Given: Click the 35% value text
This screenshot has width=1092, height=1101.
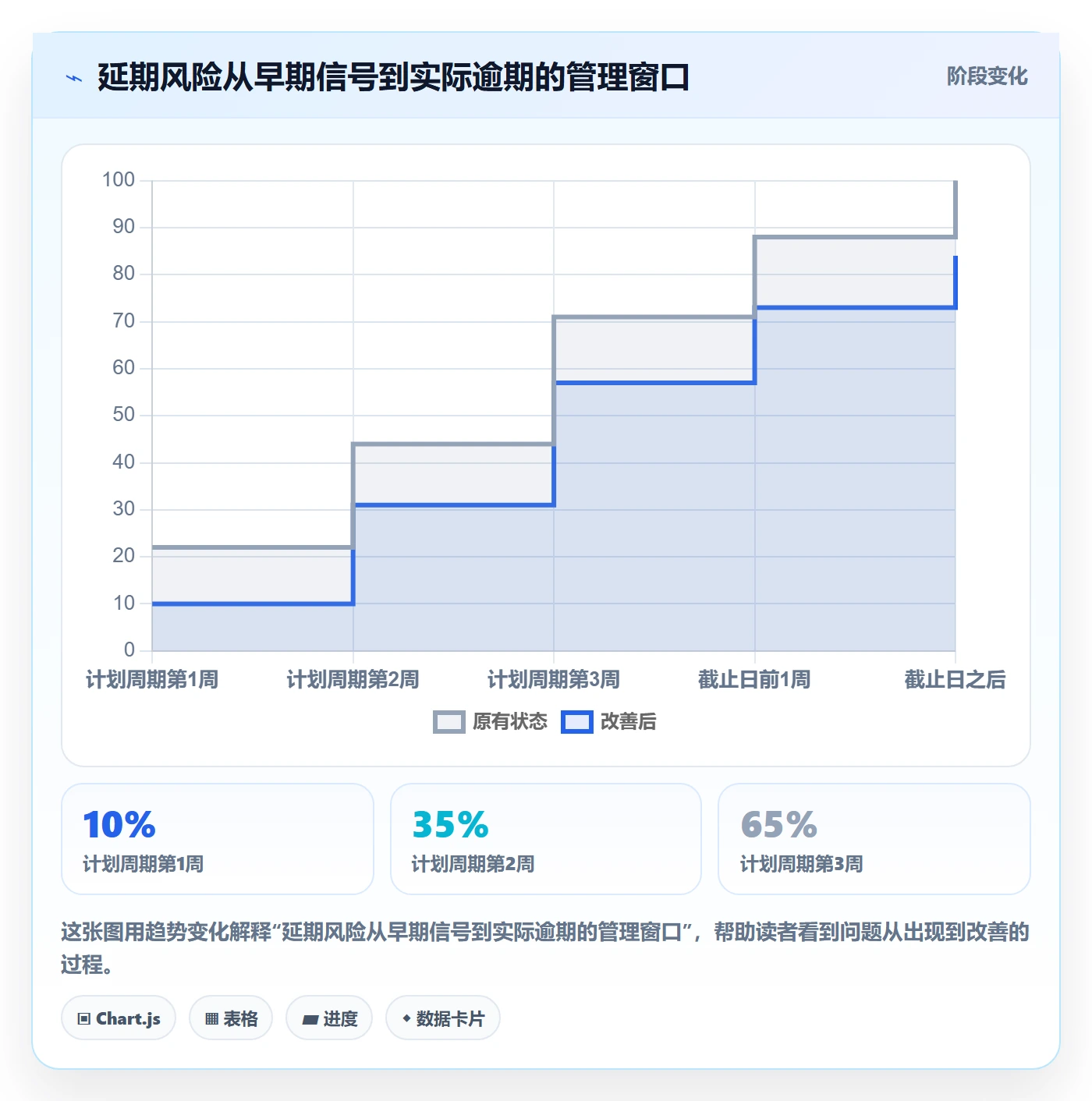Looking at the screenshot, I should (x=451, y=825).
